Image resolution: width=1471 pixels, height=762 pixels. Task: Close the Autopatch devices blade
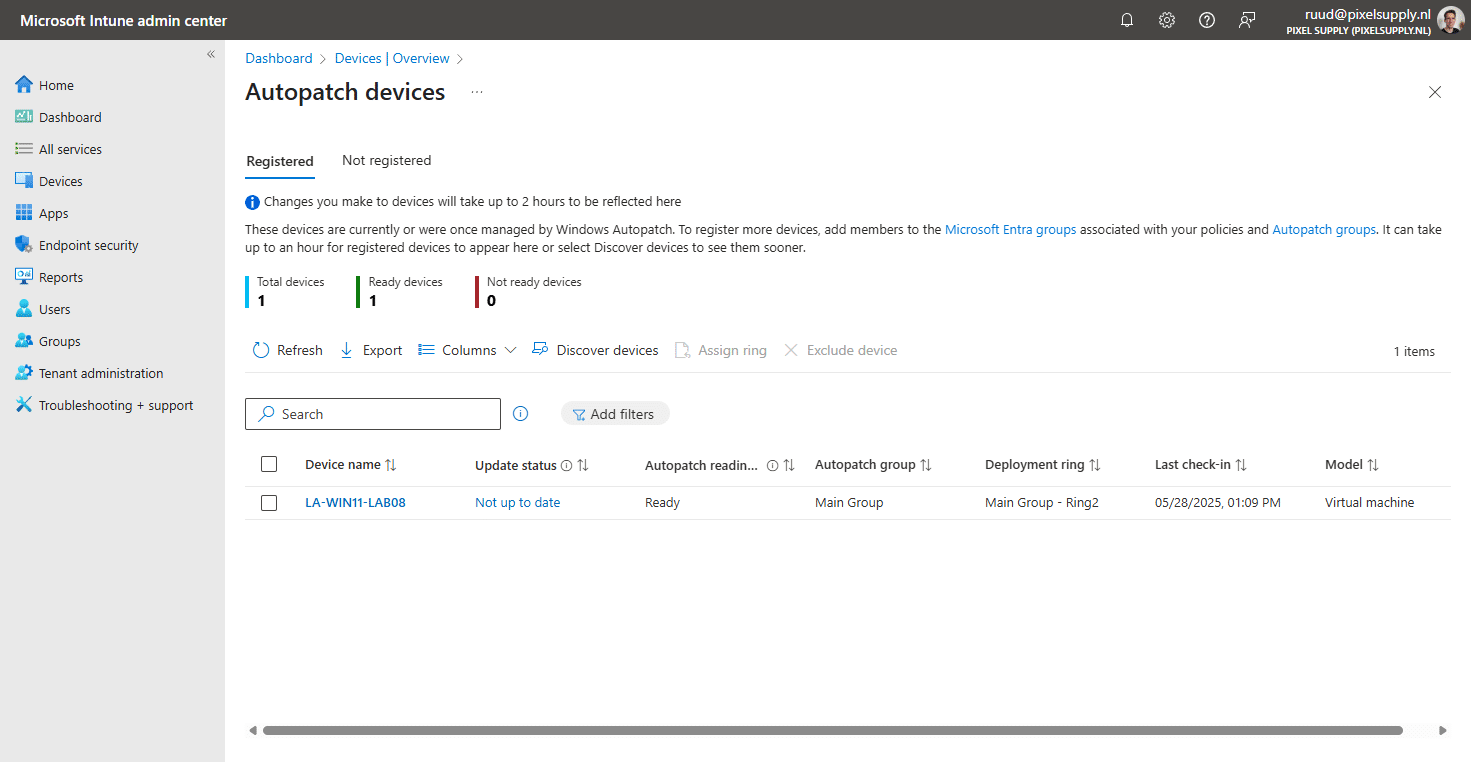(1435, 92)
